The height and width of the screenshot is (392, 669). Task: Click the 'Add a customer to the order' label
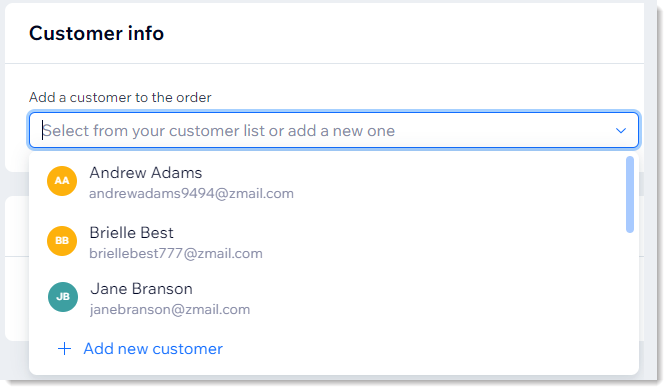click(x=120, y=98)
